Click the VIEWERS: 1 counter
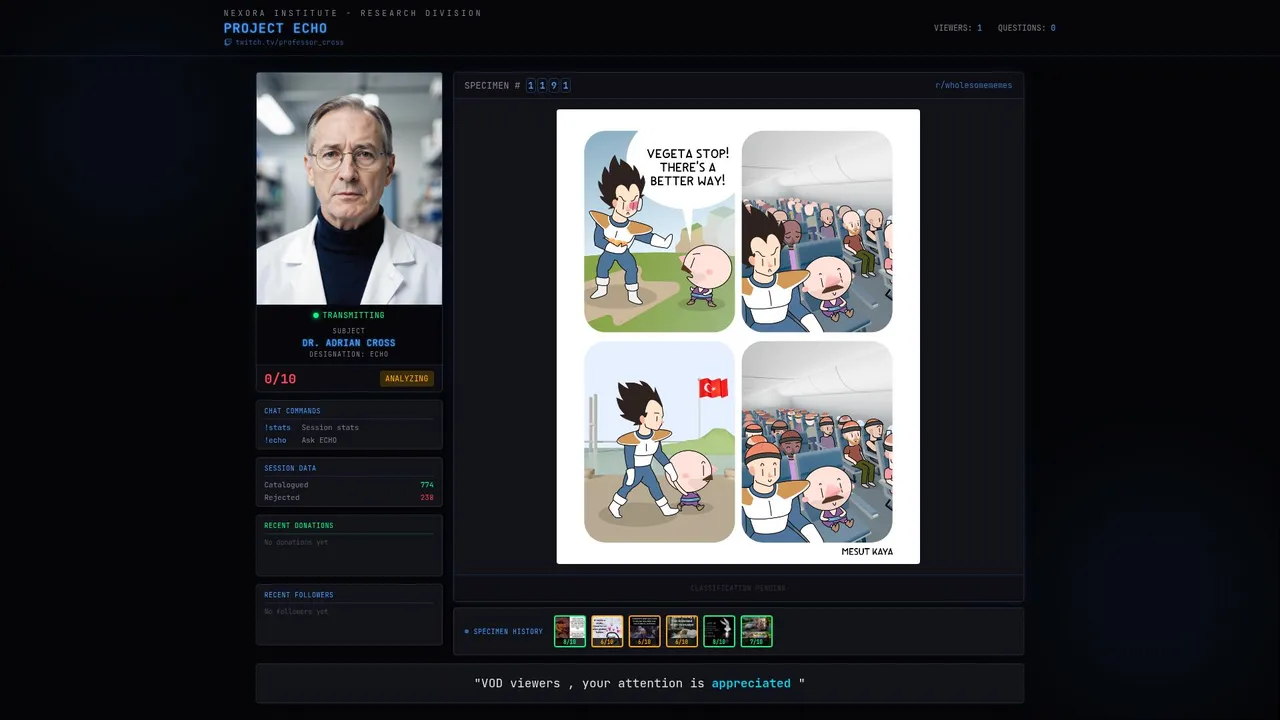1280x720 pixels. point(958,28)
